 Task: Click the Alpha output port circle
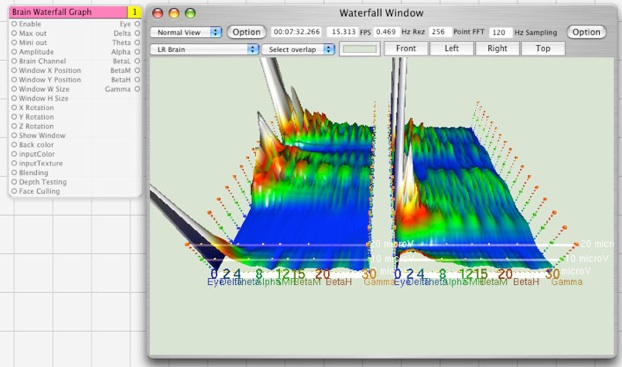click(x=137, y=52)
